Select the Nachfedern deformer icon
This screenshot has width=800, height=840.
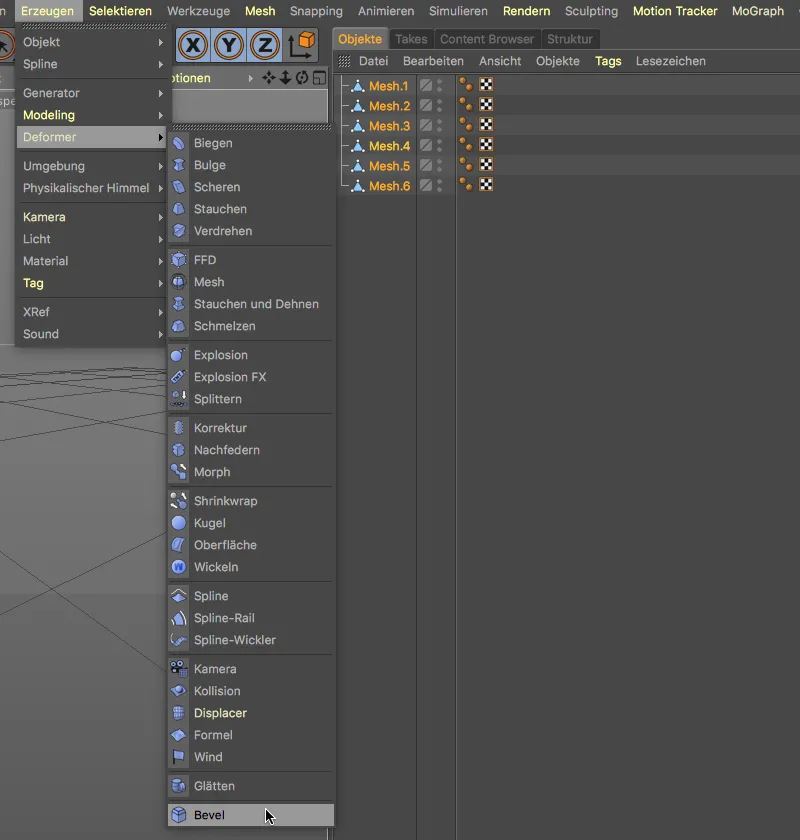pyautogui.click(x=178, y=449)
